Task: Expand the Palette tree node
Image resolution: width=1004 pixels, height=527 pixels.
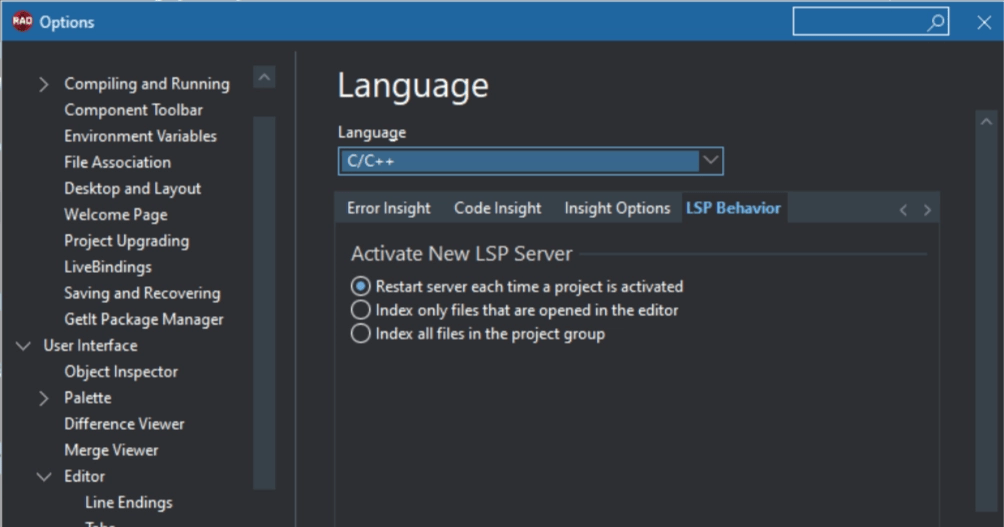Action: coord(43,398)
